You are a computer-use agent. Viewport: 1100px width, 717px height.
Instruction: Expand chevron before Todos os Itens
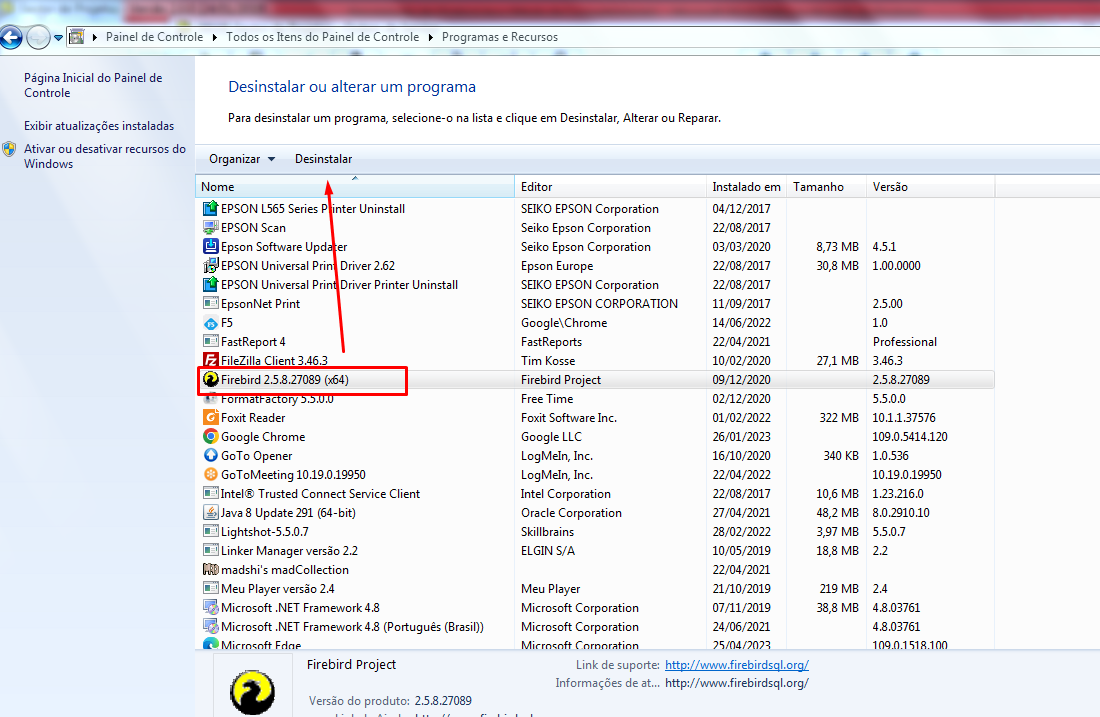[215, 37]
